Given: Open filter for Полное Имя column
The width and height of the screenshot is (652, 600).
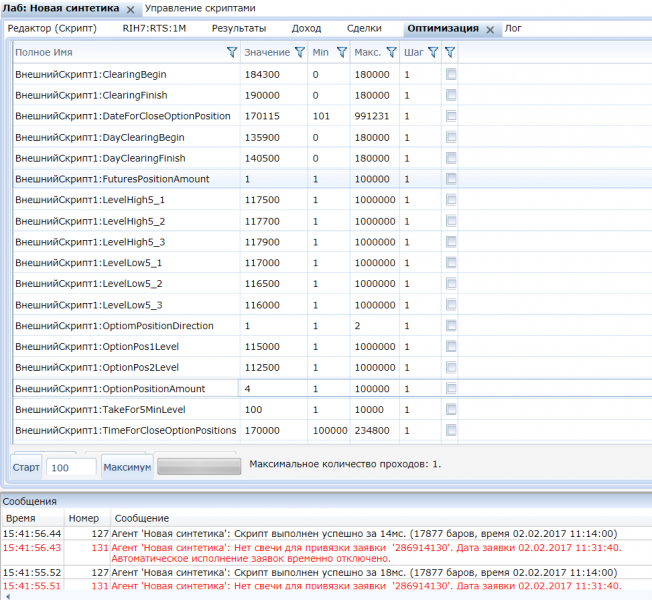Looking at the screenshot, I should coord(231,52).
